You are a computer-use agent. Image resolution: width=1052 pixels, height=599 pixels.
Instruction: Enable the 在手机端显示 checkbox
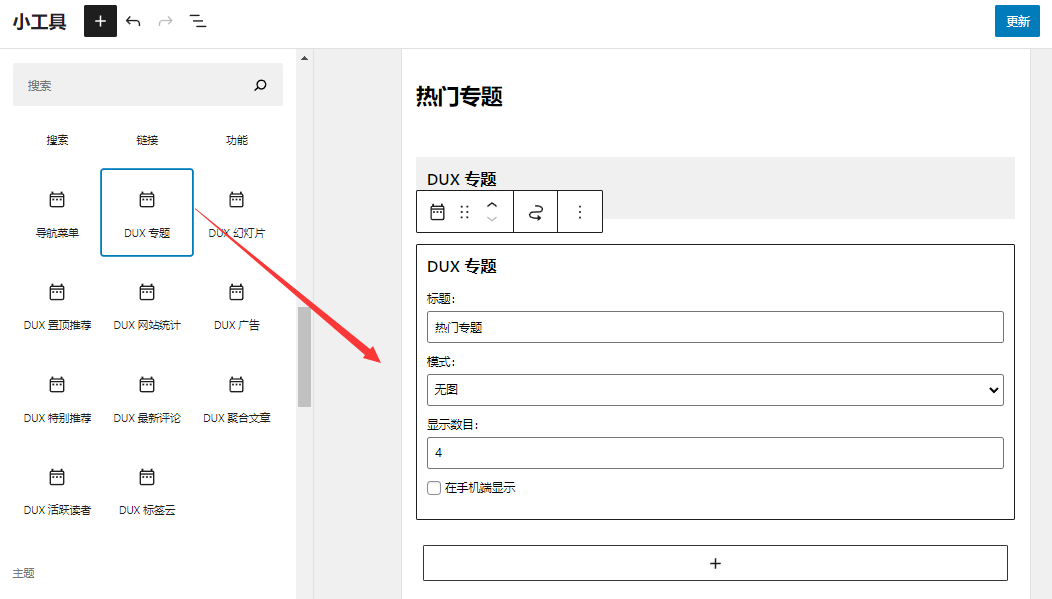click(x=434, y=488)
